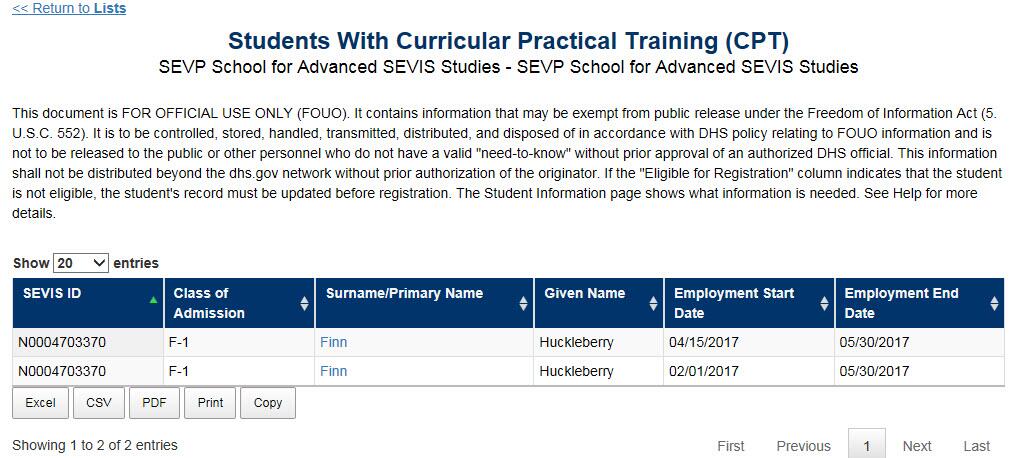
Task: Select page 1 in pagination
Action: [x=867, y=446]
